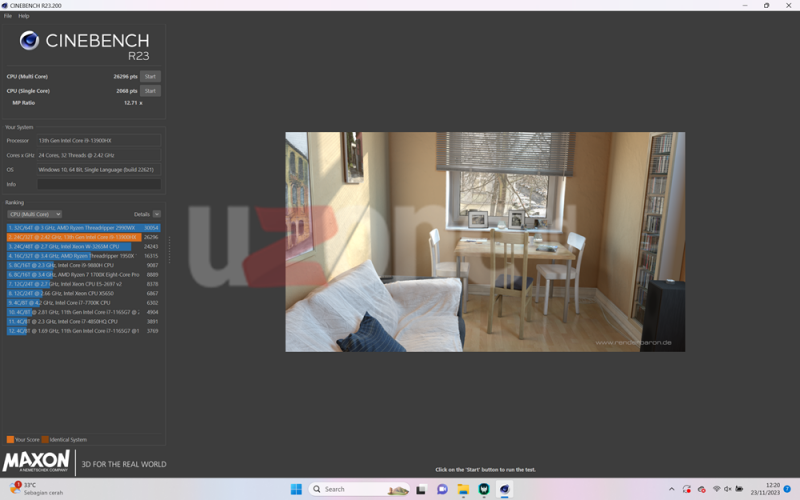
Task: Click the rendered room preview image
Action: tap(485, 242)
